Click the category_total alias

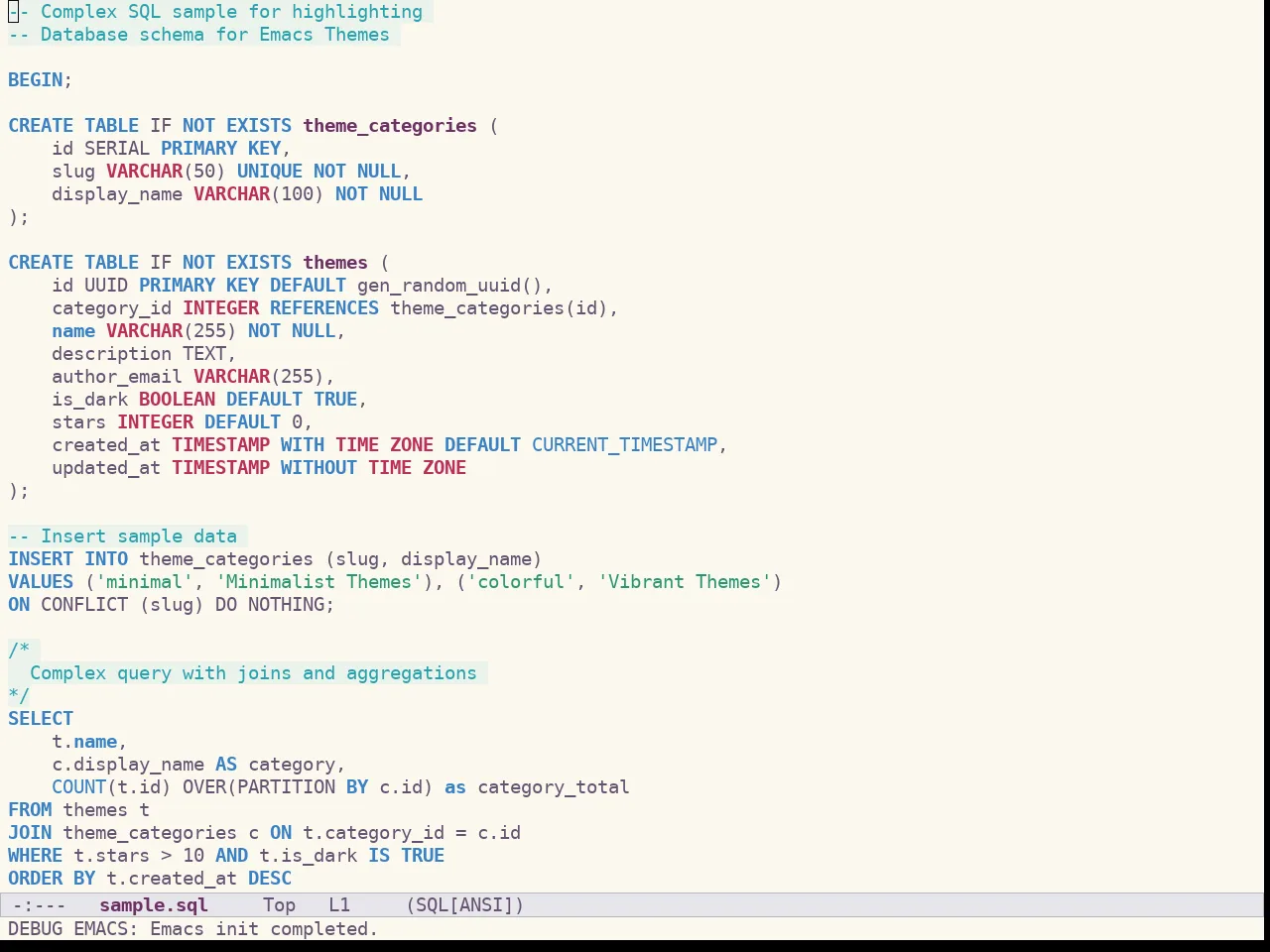[x=554, y=787]
